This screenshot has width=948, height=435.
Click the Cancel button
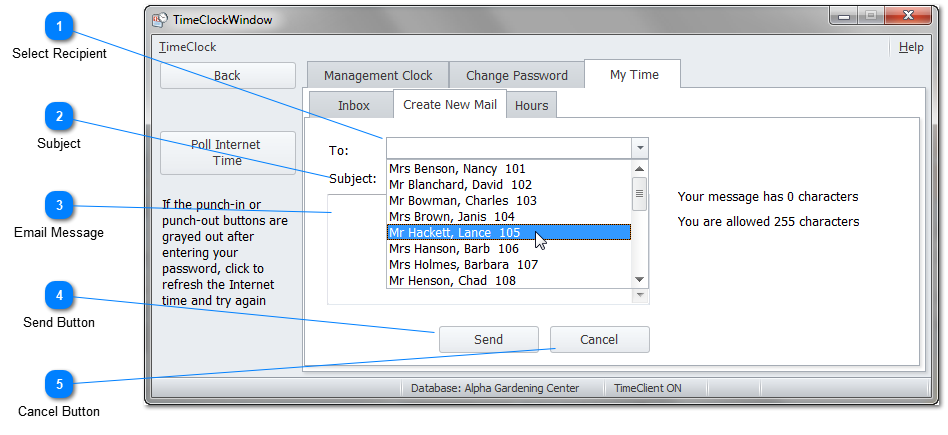coord(599,339)
